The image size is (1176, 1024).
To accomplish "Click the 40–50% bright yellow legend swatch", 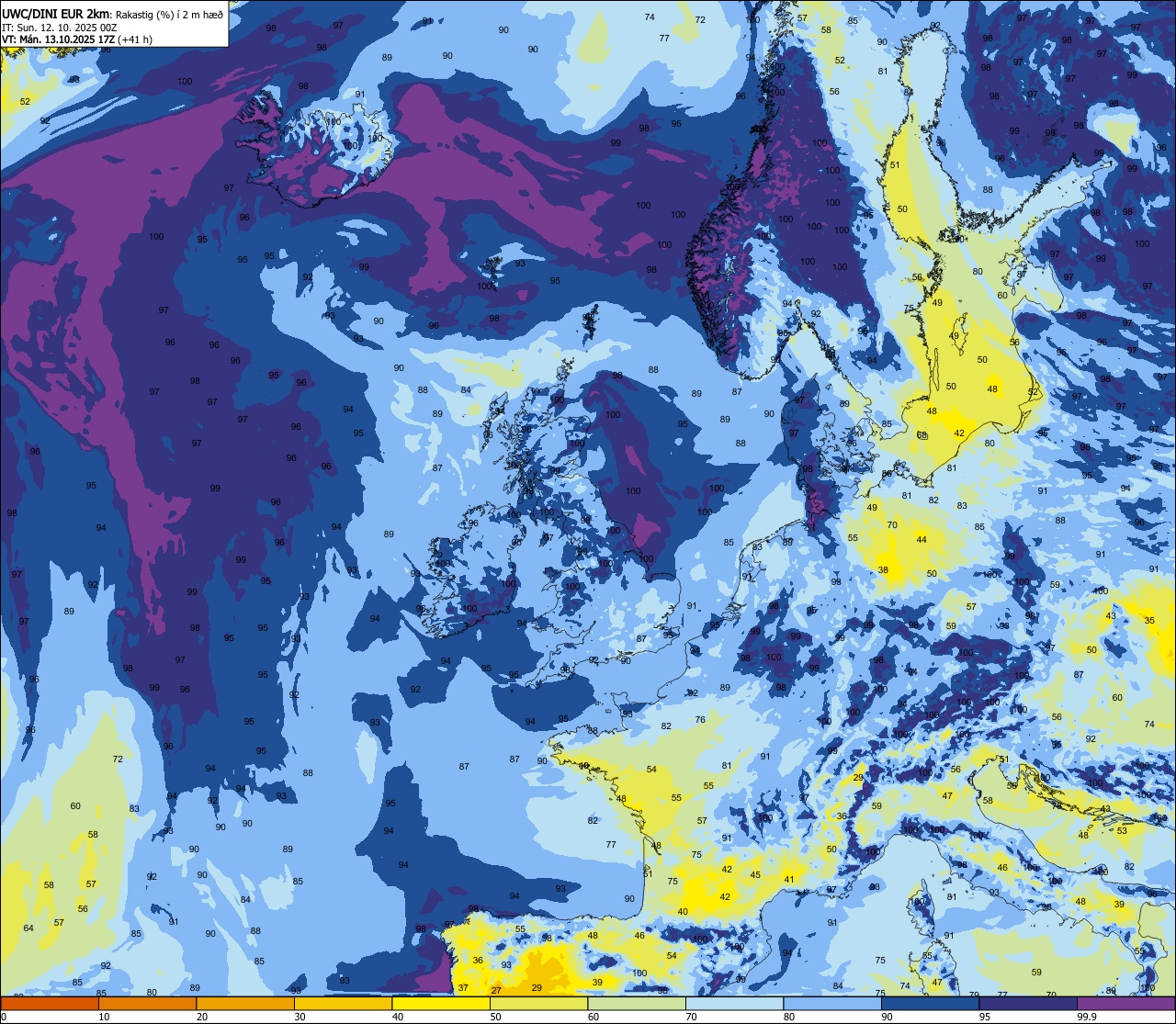I will point(441,1003).
